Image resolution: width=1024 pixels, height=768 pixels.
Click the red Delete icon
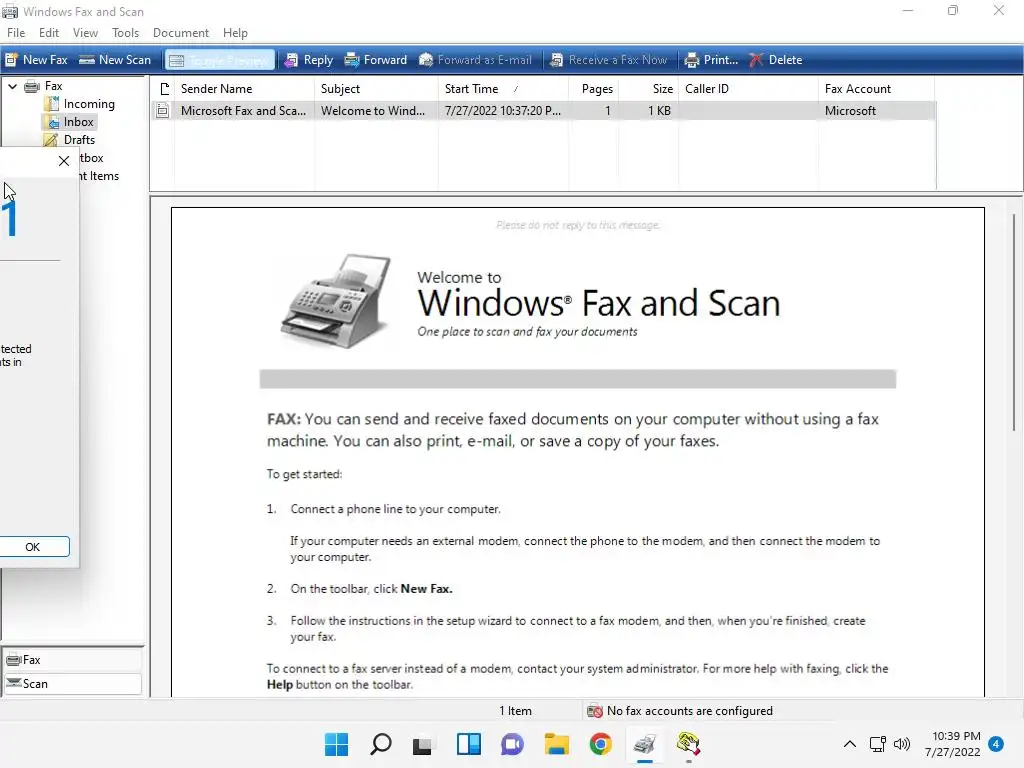coord(756,60)
